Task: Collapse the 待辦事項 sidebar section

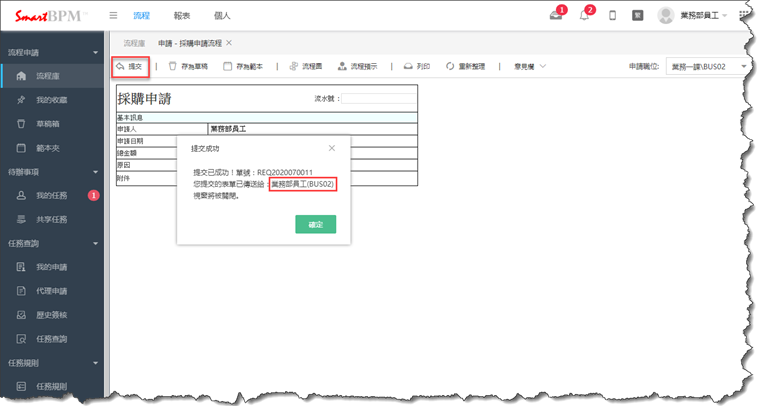Action: [95, 172]
